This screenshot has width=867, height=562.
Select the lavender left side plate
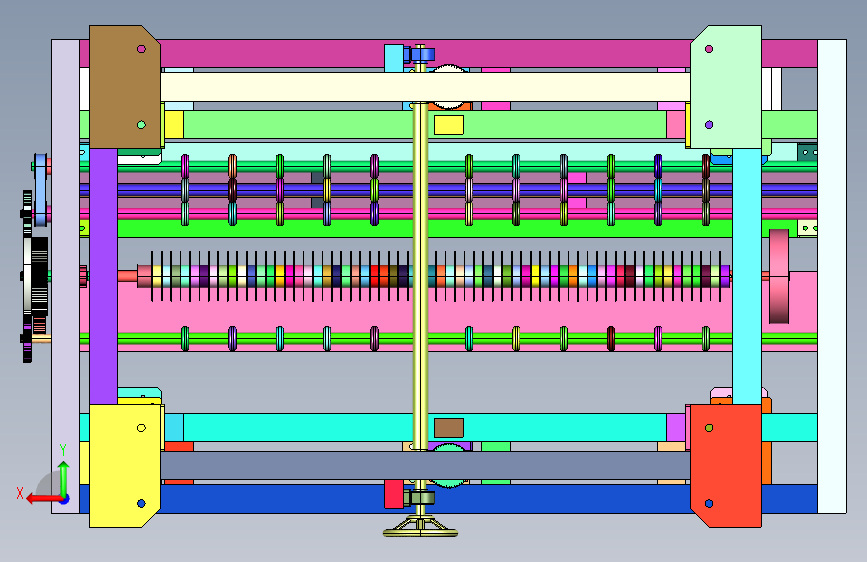tap(65, 277)
